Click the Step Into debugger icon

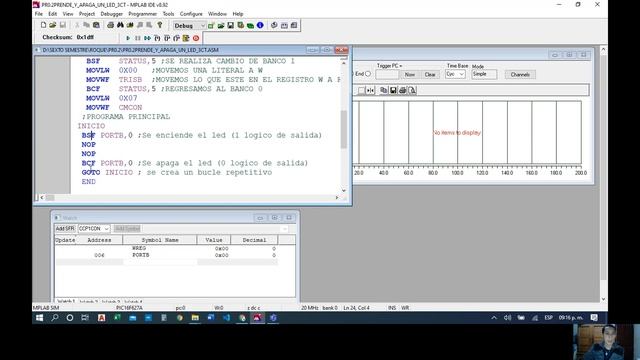click(x=157, y=38)
